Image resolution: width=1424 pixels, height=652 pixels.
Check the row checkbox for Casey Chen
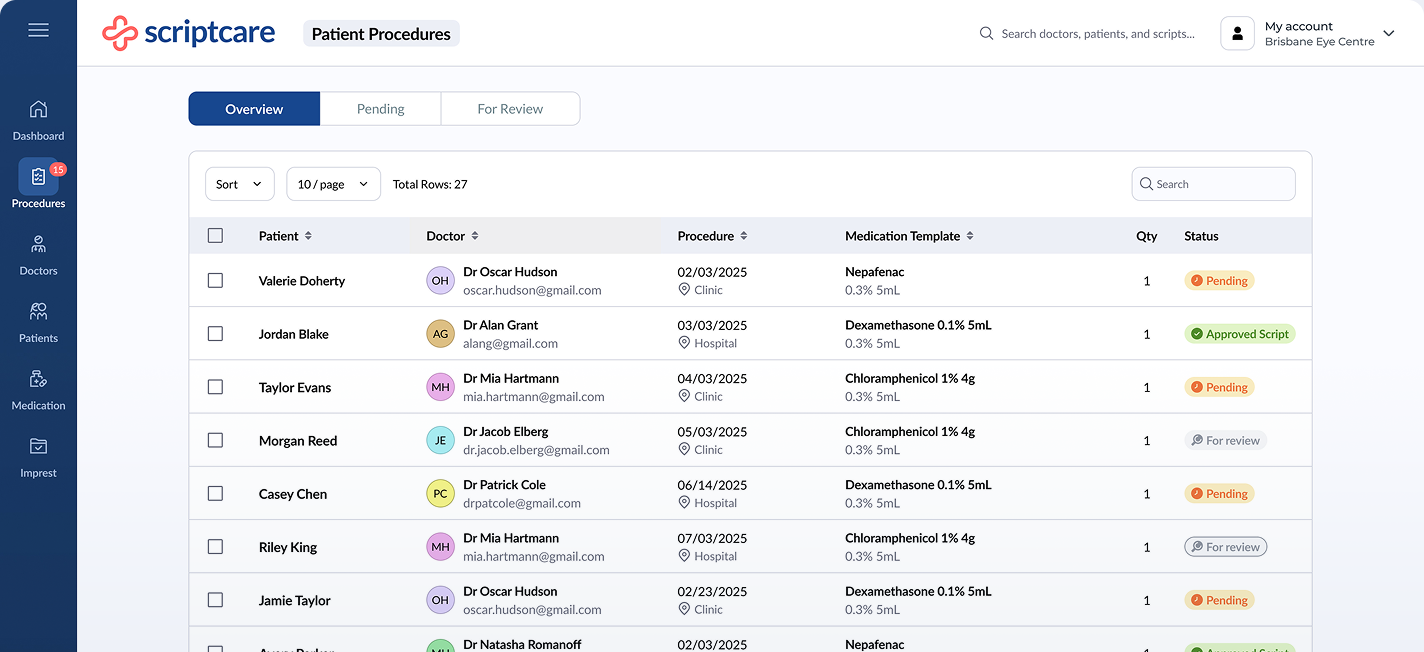point(215,493)
